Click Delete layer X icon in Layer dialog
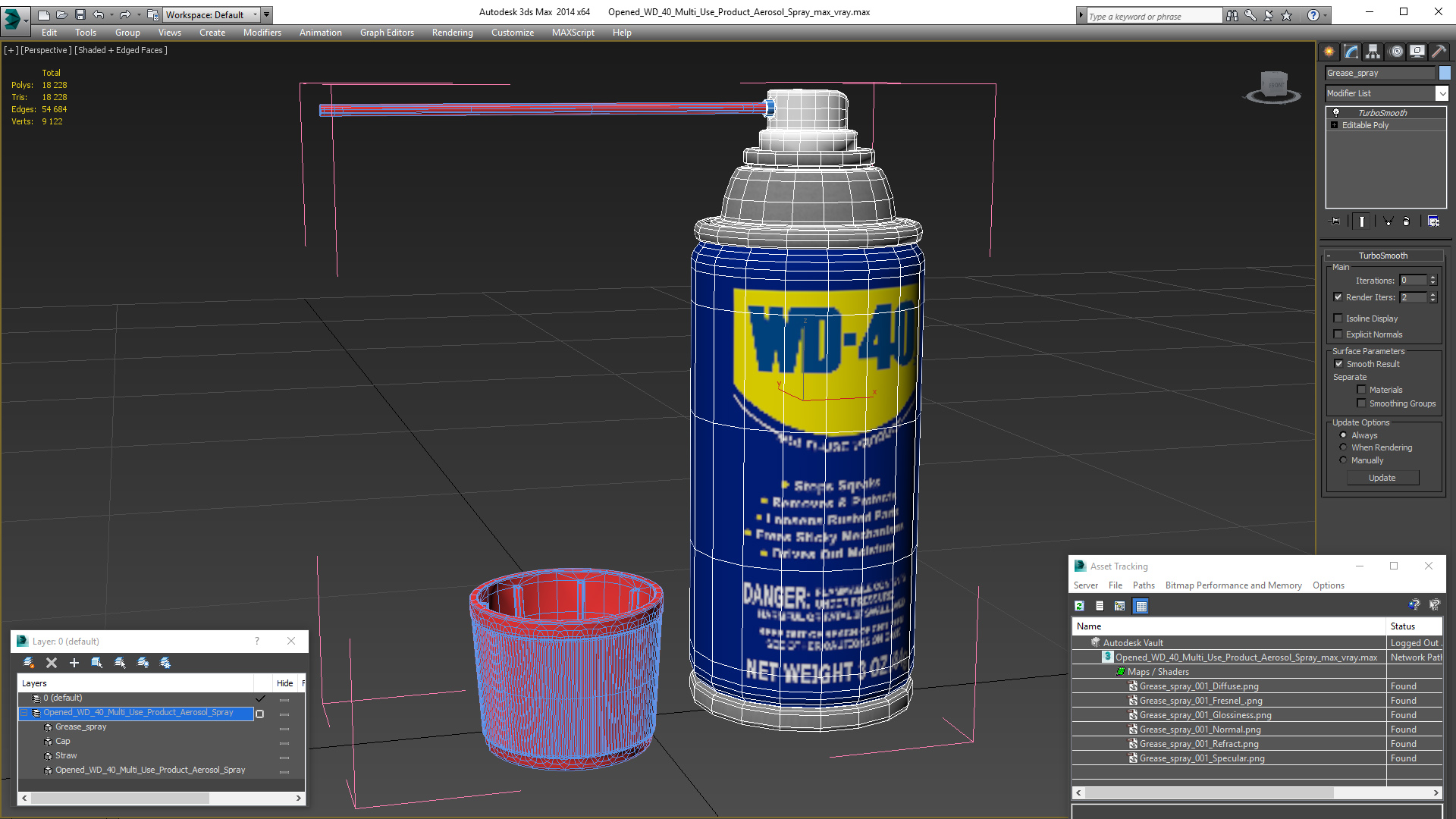Screen dimensions: 1456x819 pos(52,663)
